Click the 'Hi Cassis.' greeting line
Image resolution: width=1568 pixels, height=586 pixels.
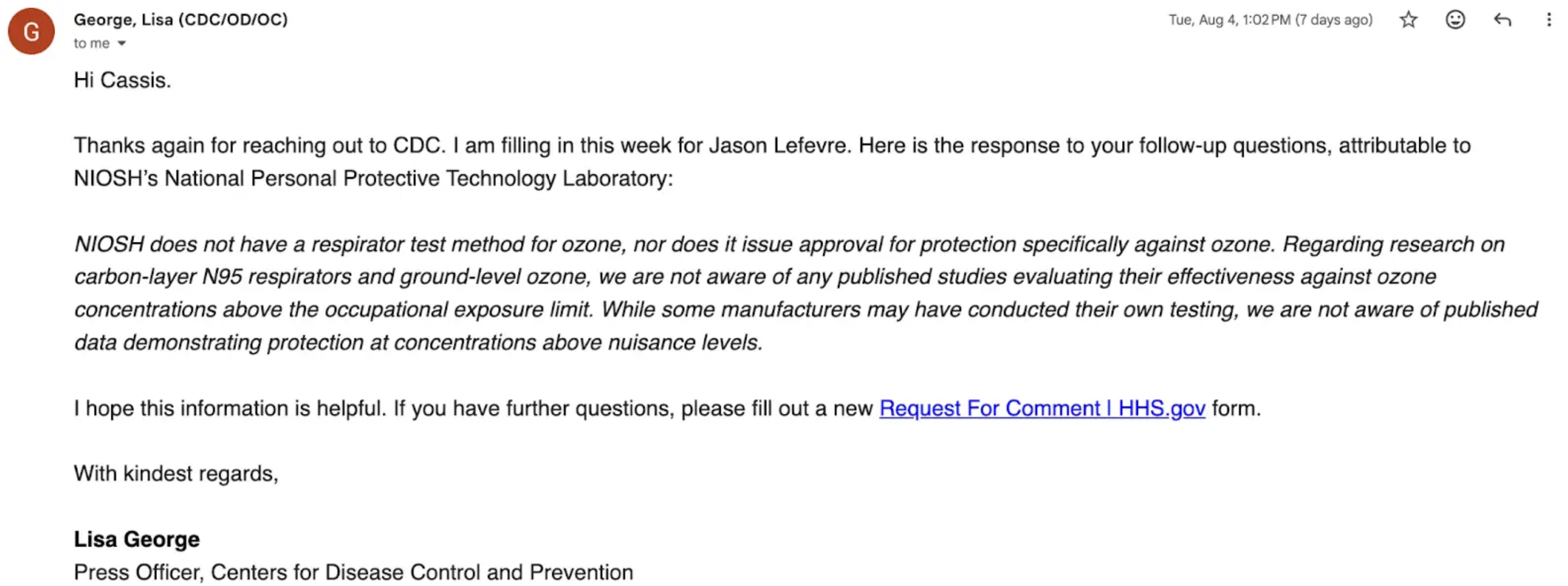[123, 80]
